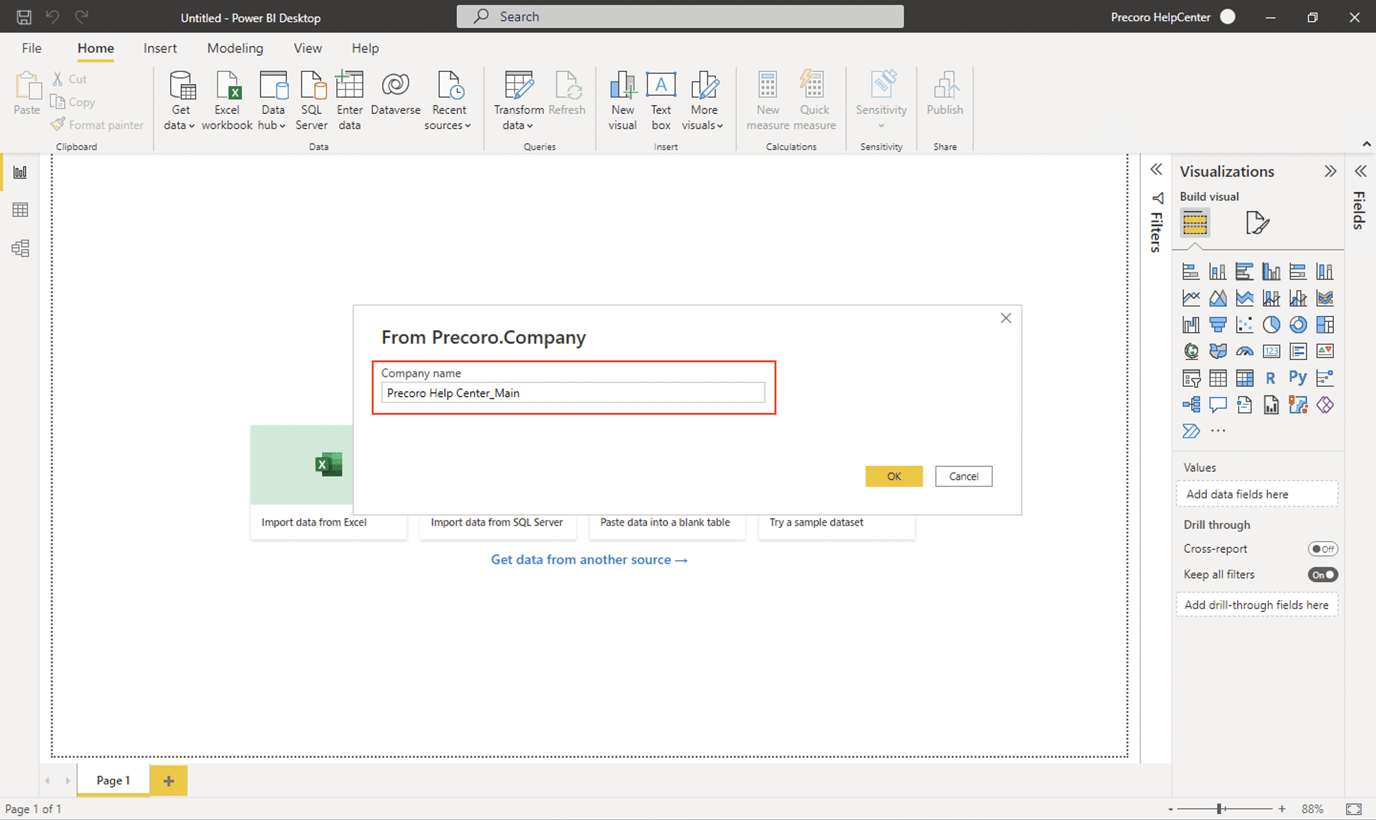Click Get data from another source link

[x=589, y=559]
